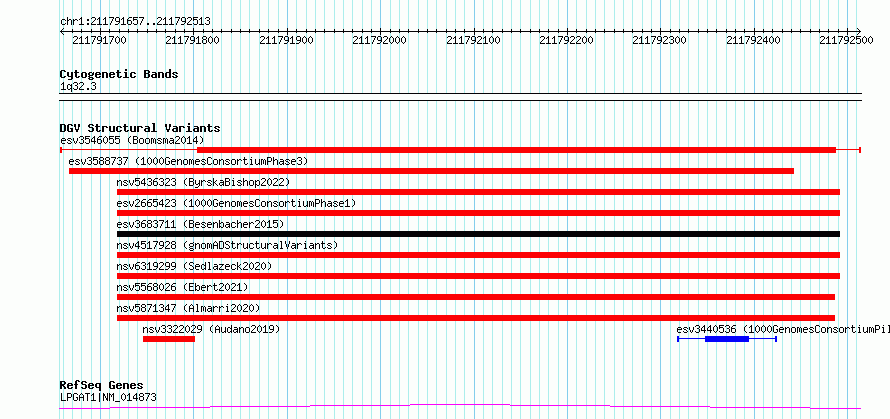Open esv2665423 (1000GenomesConsortiumPhase1) label
This screenshot has width=890, height=419.
(237, 203)
